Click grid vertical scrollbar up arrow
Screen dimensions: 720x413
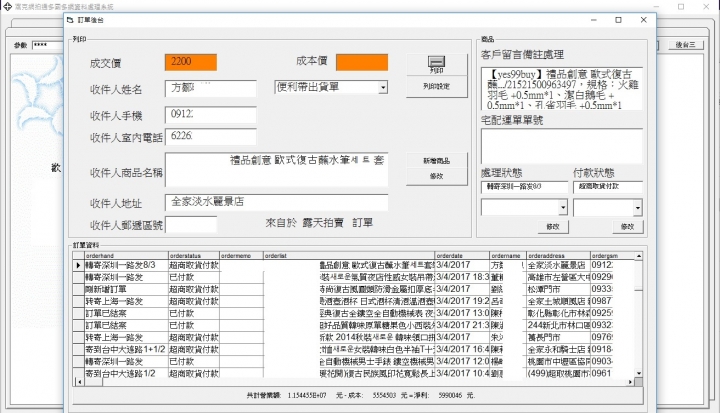pos(638,256)
